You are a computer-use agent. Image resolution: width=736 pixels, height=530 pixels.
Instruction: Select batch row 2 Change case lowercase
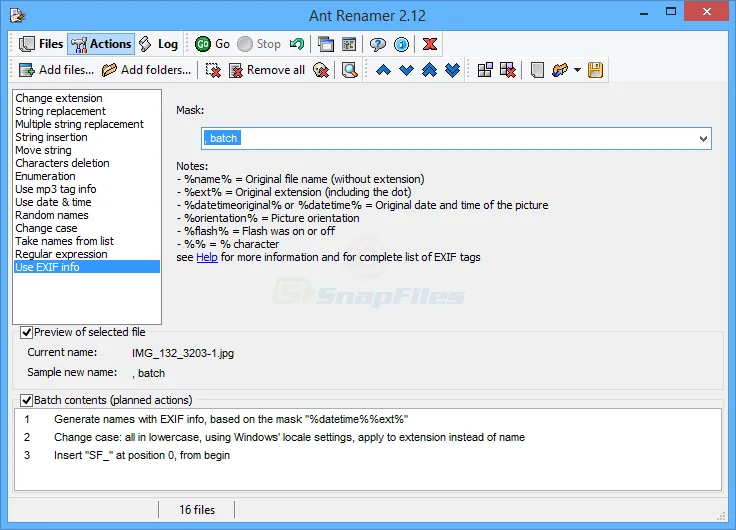point(368,437)
